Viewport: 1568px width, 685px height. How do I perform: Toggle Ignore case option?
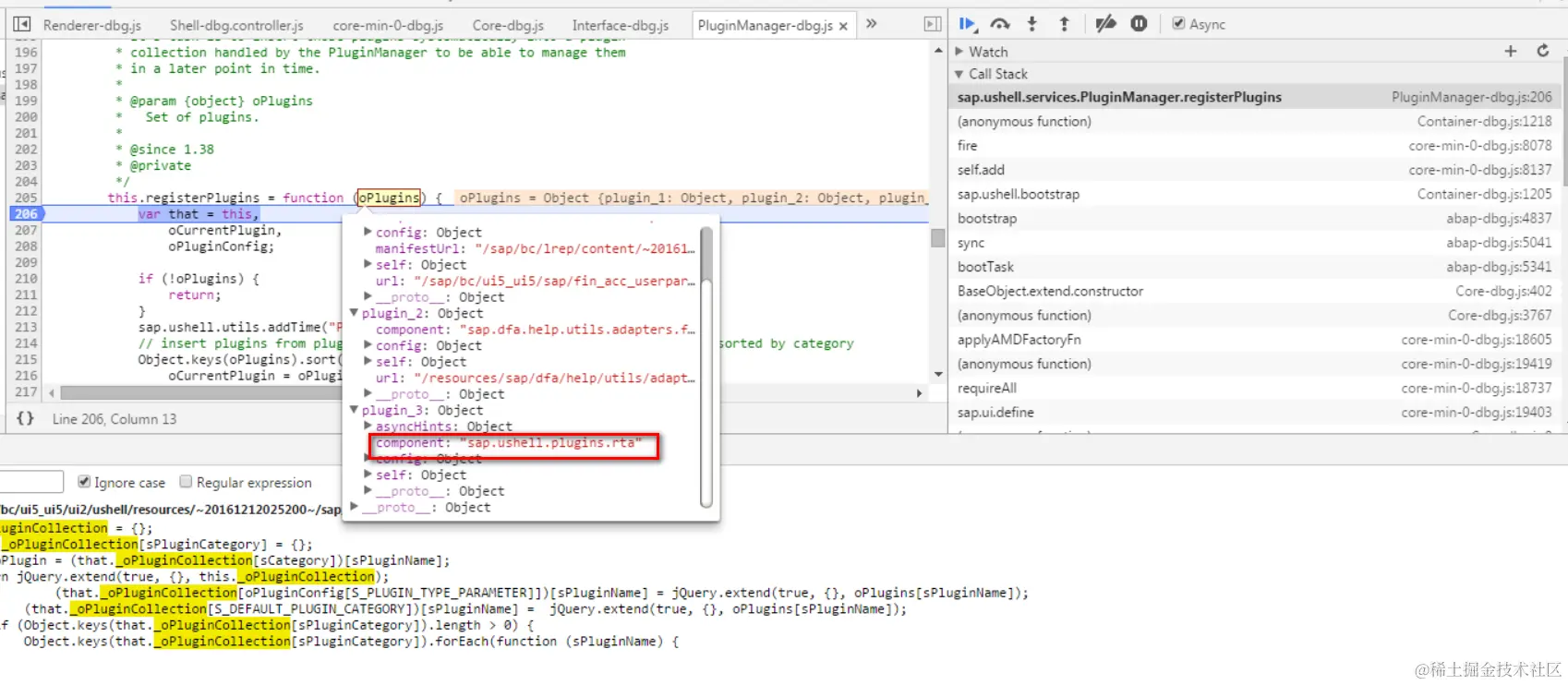click(84, 482)
